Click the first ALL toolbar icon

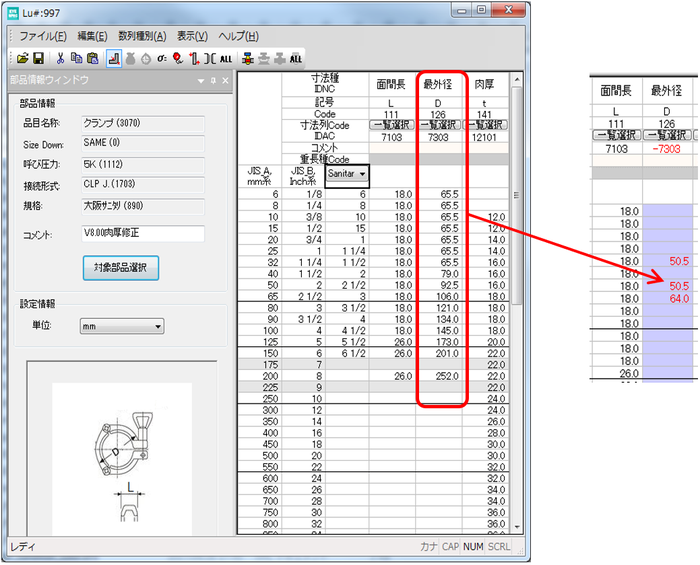coord(226,59)
